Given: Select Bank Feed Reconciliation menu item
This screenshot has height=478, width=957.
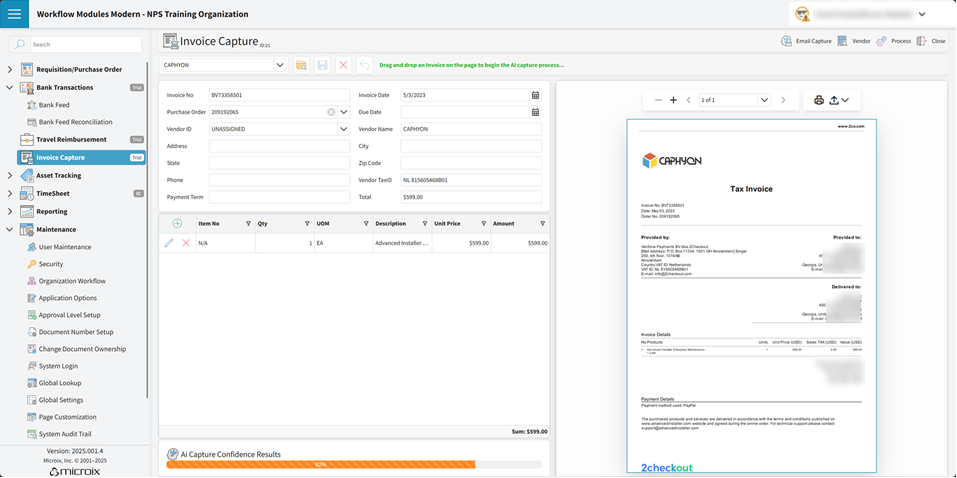Looking at the screenshot, I should click(75, 122).
